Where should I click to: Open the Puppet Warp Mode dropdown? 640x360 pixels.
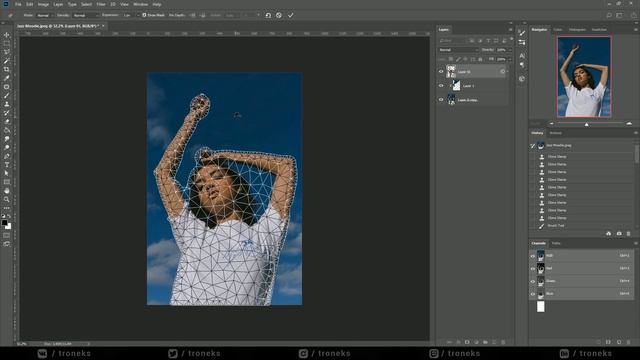click(44, 15)
